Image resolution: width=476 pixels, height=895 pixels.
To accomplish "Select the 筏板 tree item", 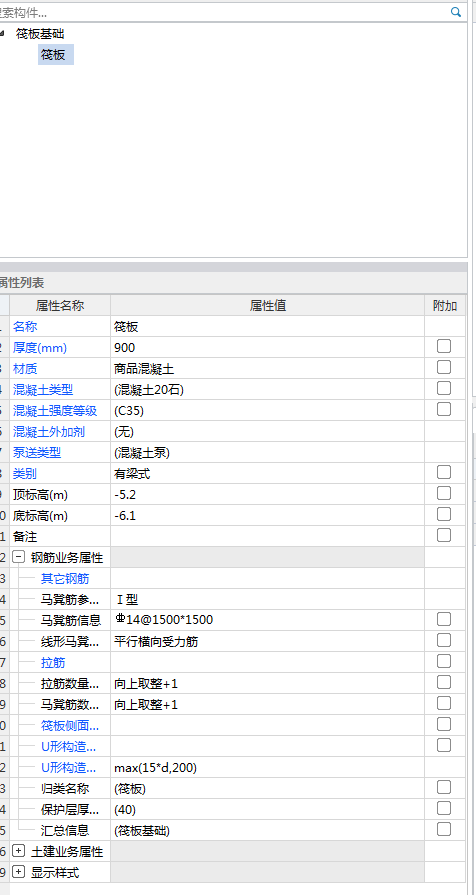I will click(x=56, y=55).
